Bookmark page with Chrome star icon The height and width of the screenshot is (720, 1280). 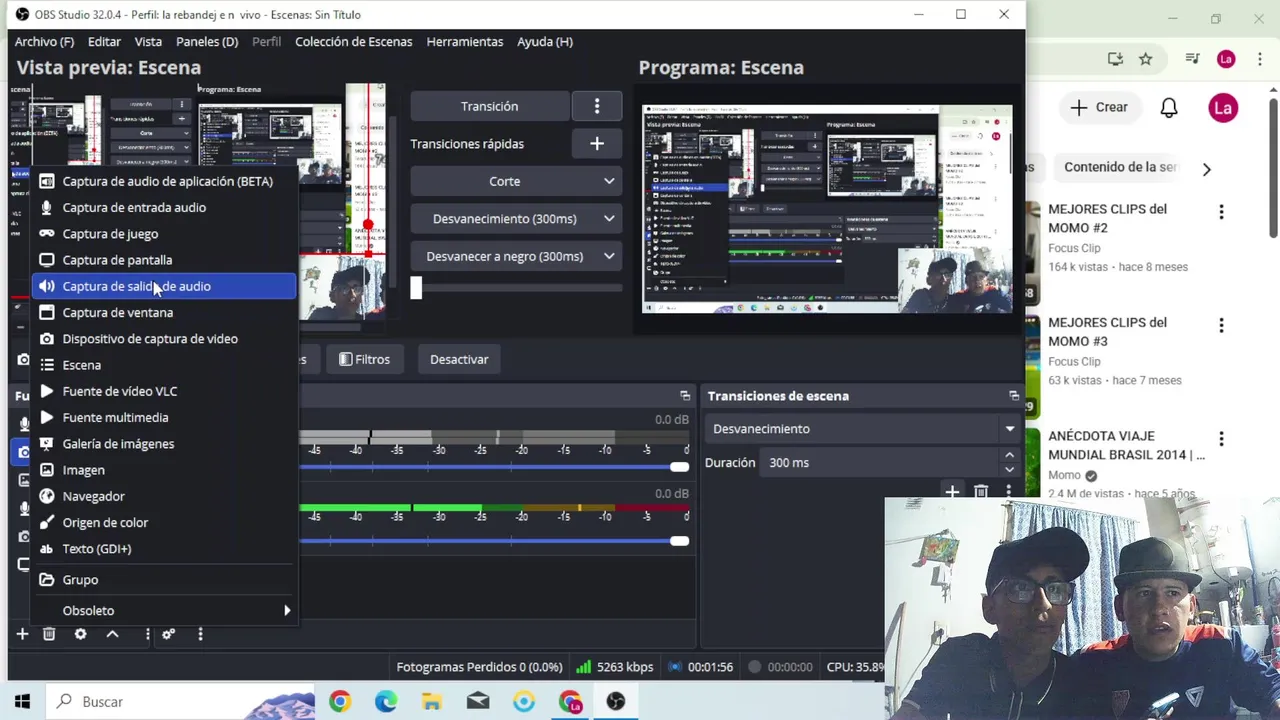click(x=1146, y=59)
